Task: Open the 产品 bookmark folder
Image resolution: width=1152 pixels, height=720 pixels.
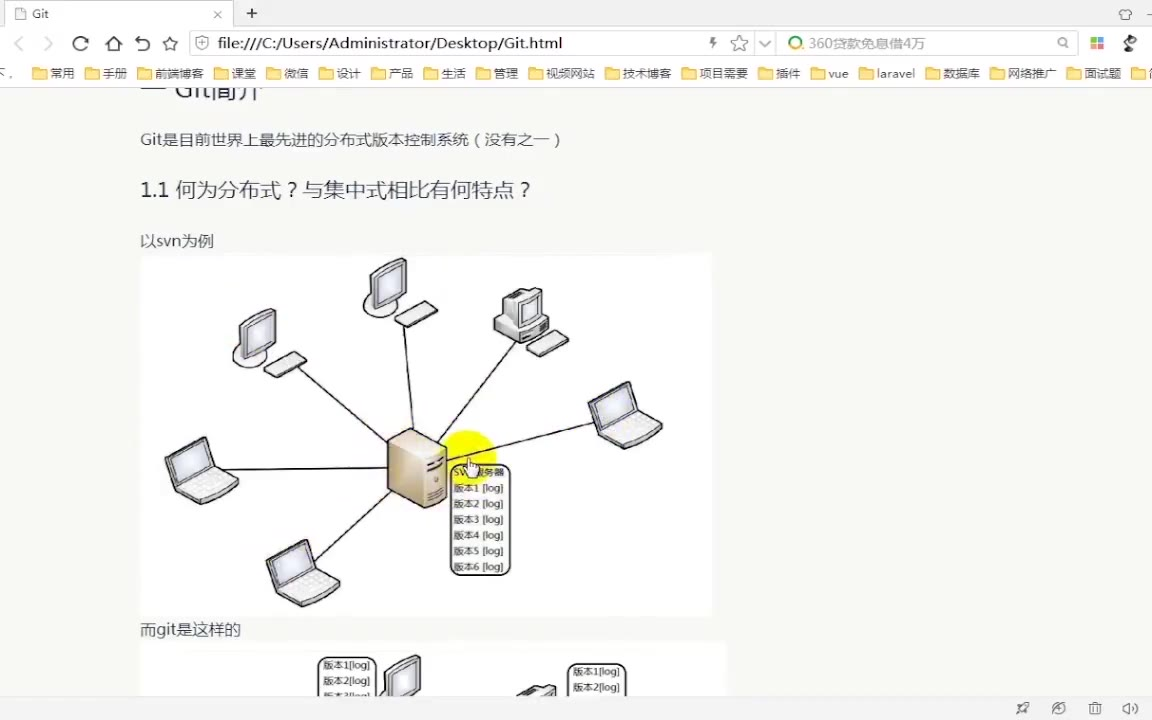Action: 392,73
